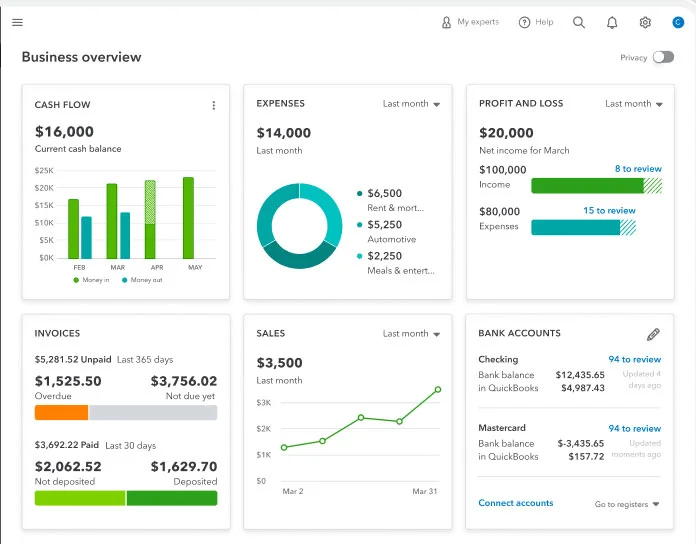Open Sales Last month dropdown
This screenshot has height=544, width=696.
411,334
